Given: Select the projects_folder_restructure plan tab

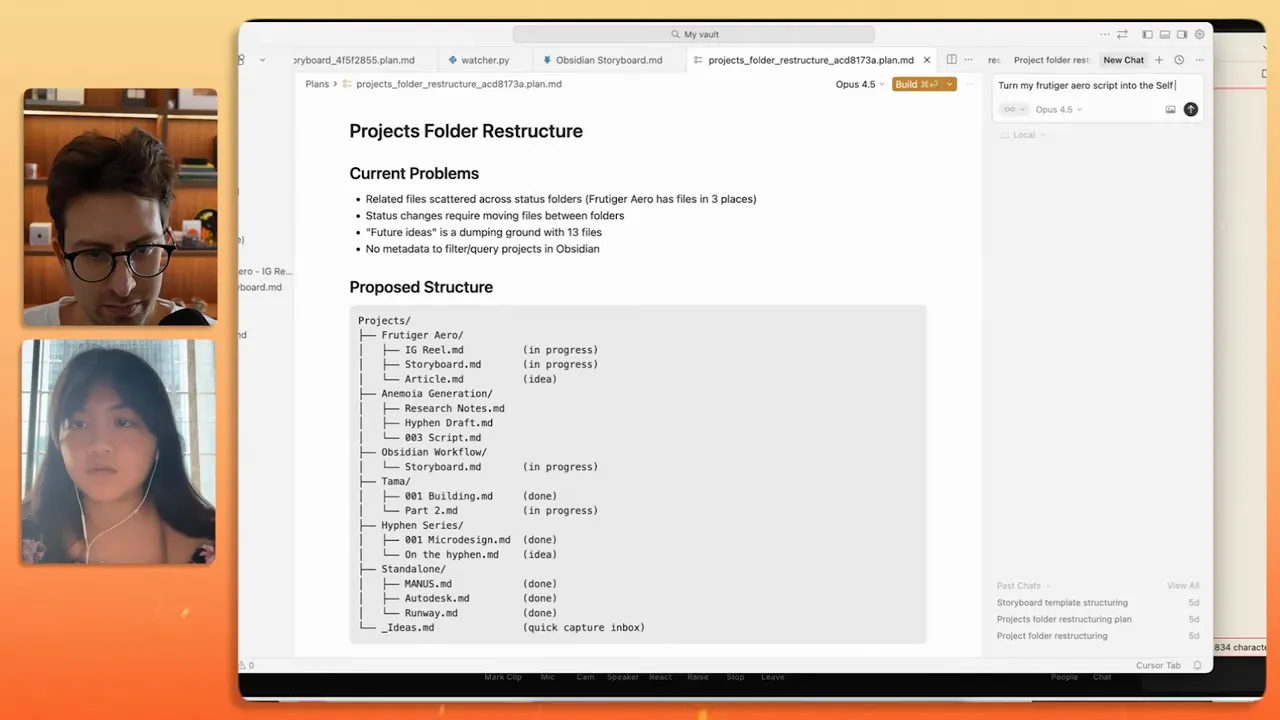Looking at the screenshot, I should [810, 60].
